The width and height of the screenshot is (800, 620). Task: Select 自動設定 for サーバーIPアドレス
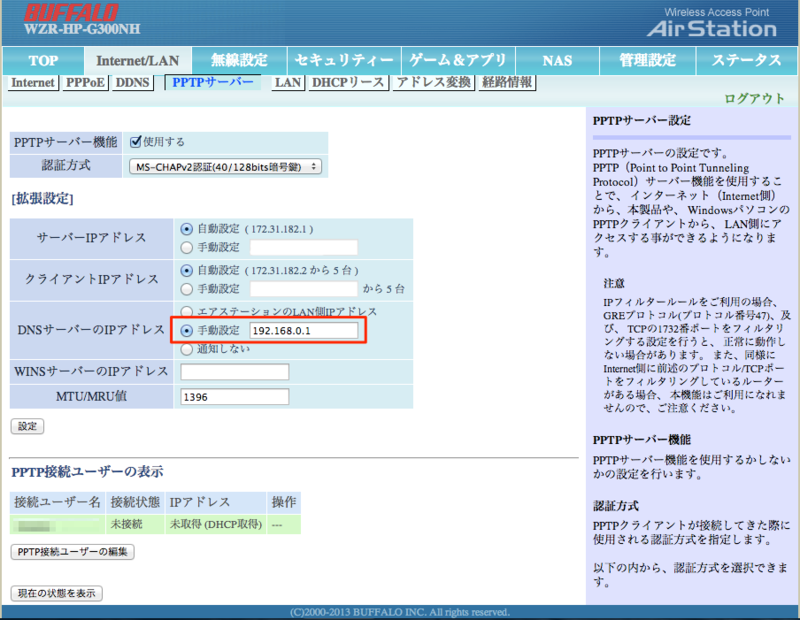coord(187,230)
